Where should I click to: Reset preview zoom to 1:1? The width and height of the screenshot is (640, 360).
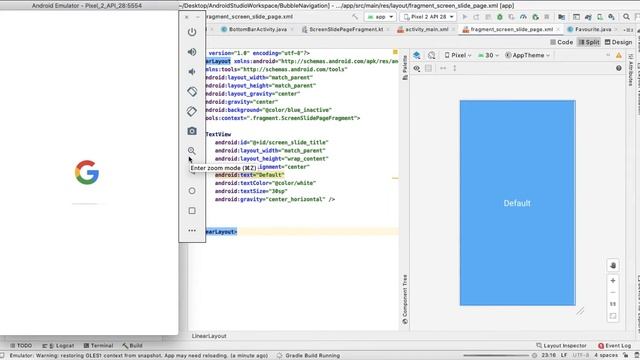coord(613,304)
